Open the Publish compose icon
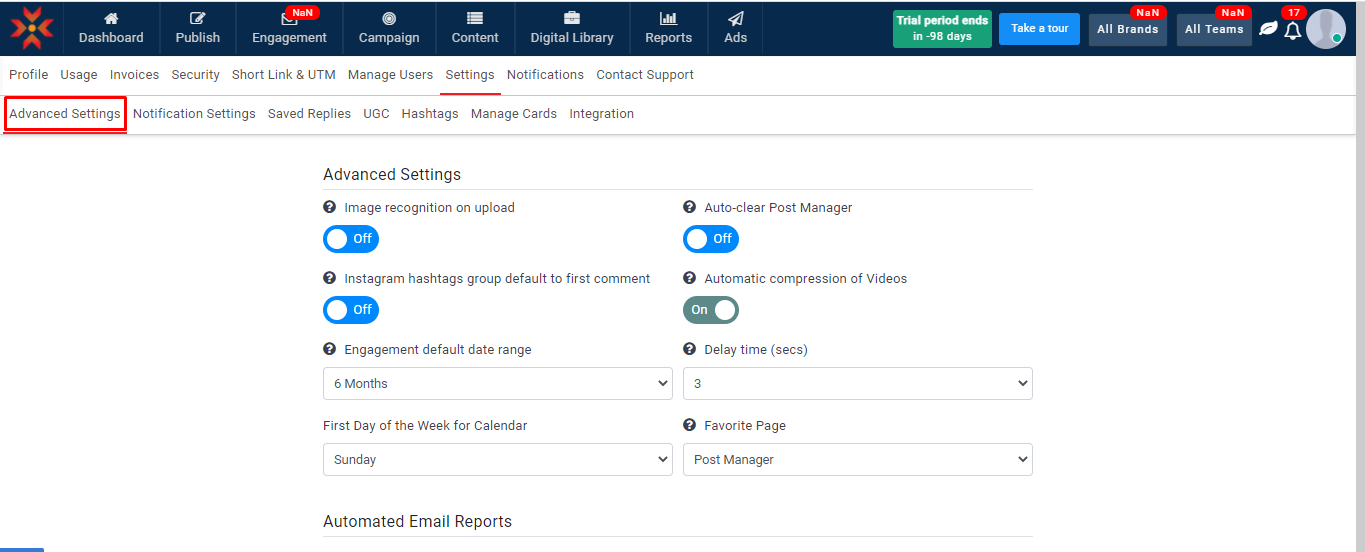 click(x=197, y=18)
